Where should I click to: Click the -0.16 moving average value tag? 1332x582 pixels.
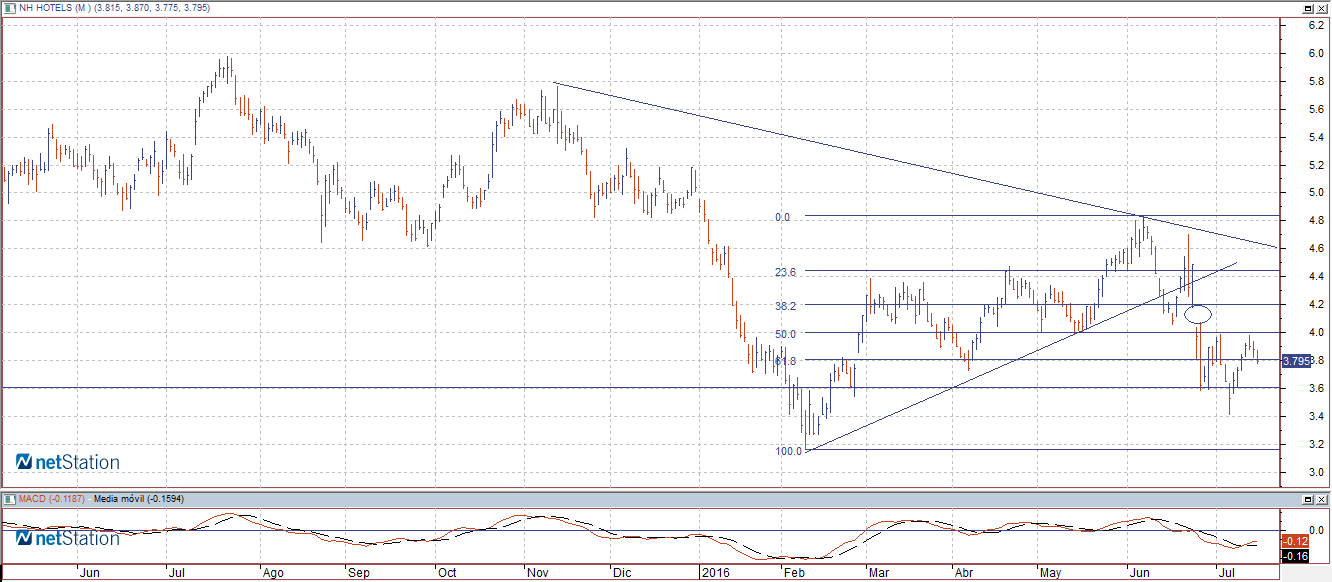(1294, 555)
